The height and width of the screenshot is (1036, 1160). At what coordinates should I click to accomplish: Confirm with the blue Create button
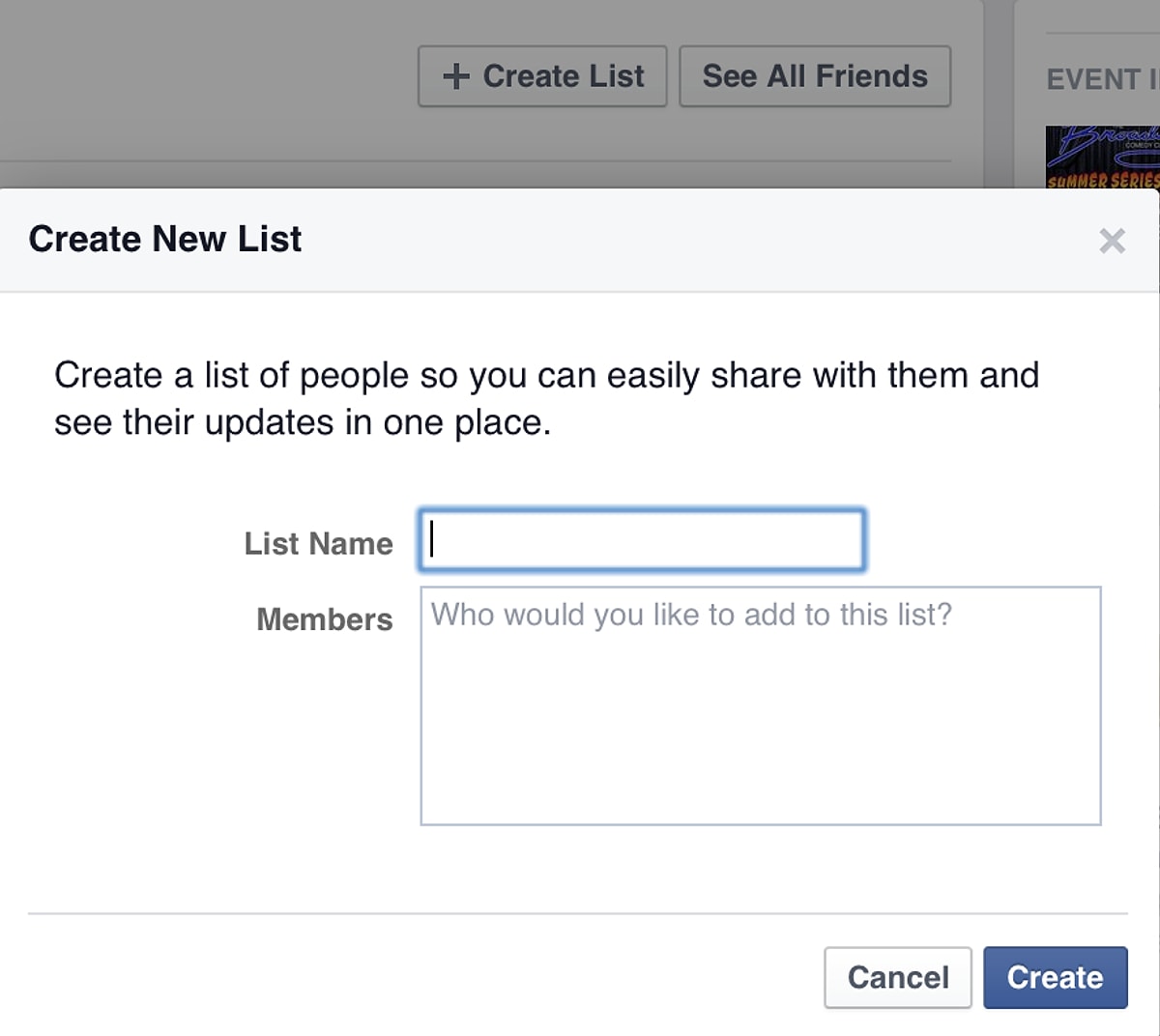[x=1056, y=977]
